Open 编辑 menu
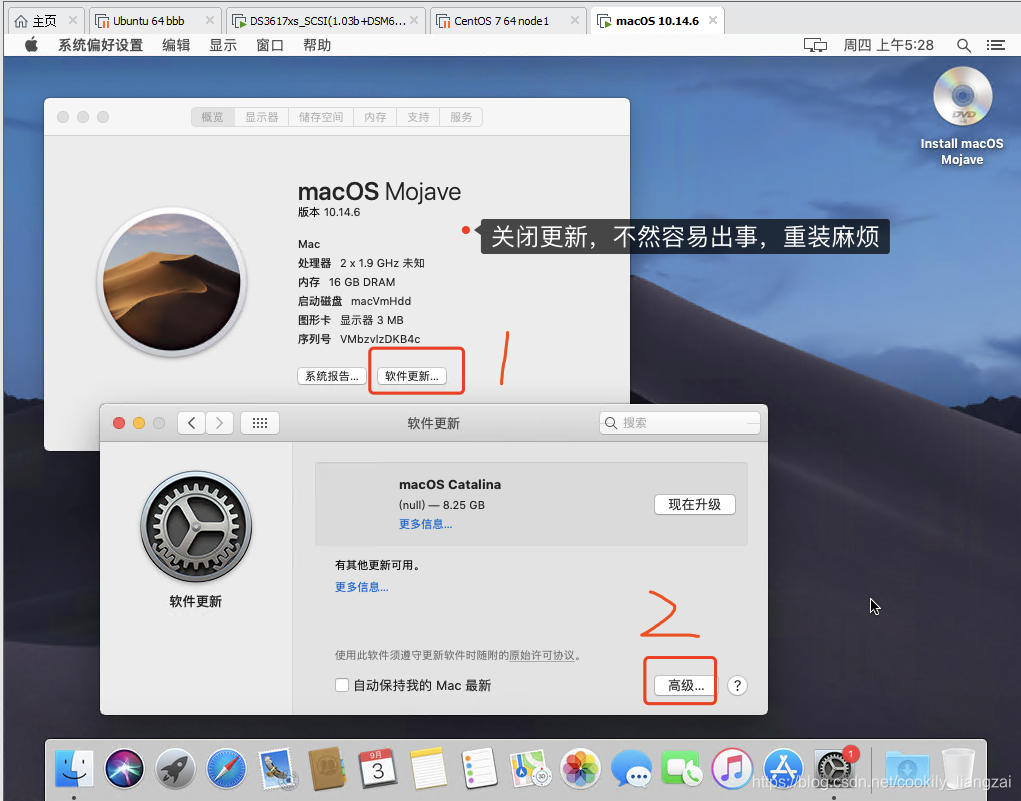The image size is (1021, 801). tap(176, 45)
